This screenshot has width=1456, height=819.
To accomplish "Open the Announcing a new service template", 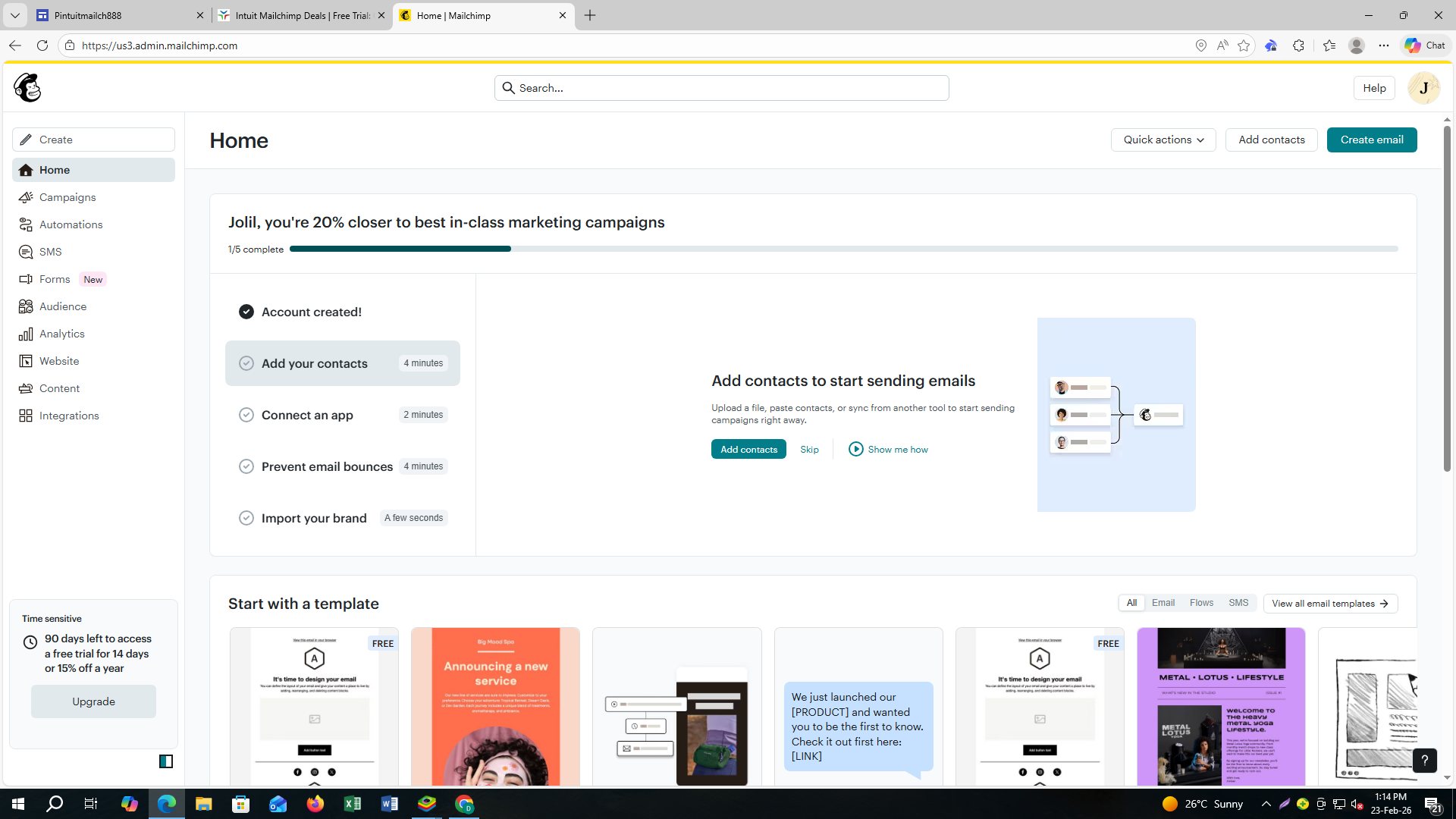I will tap(495, 706).
